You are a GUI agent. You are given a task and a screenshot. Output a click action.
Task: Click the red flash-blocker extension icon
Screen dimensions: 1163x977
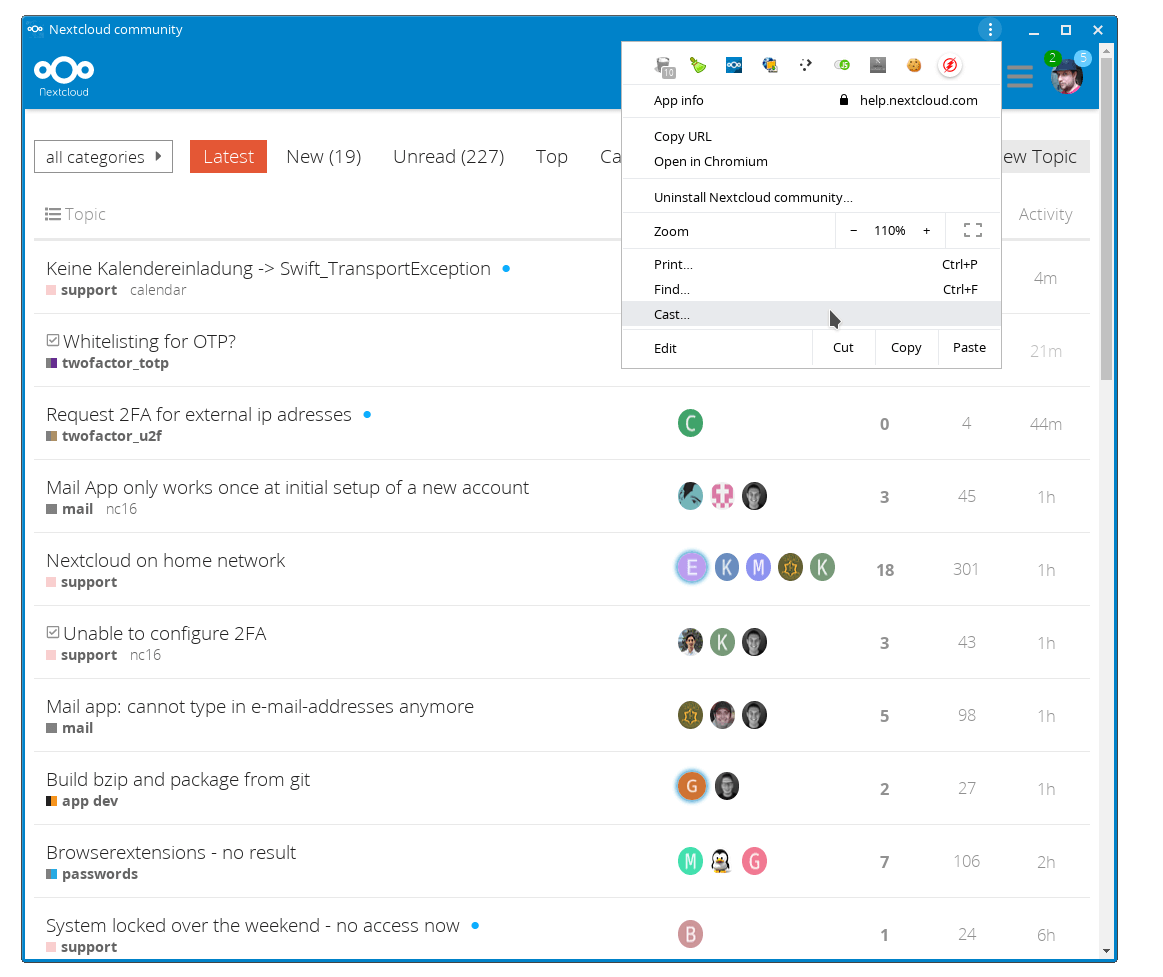(x=950, y=64)
